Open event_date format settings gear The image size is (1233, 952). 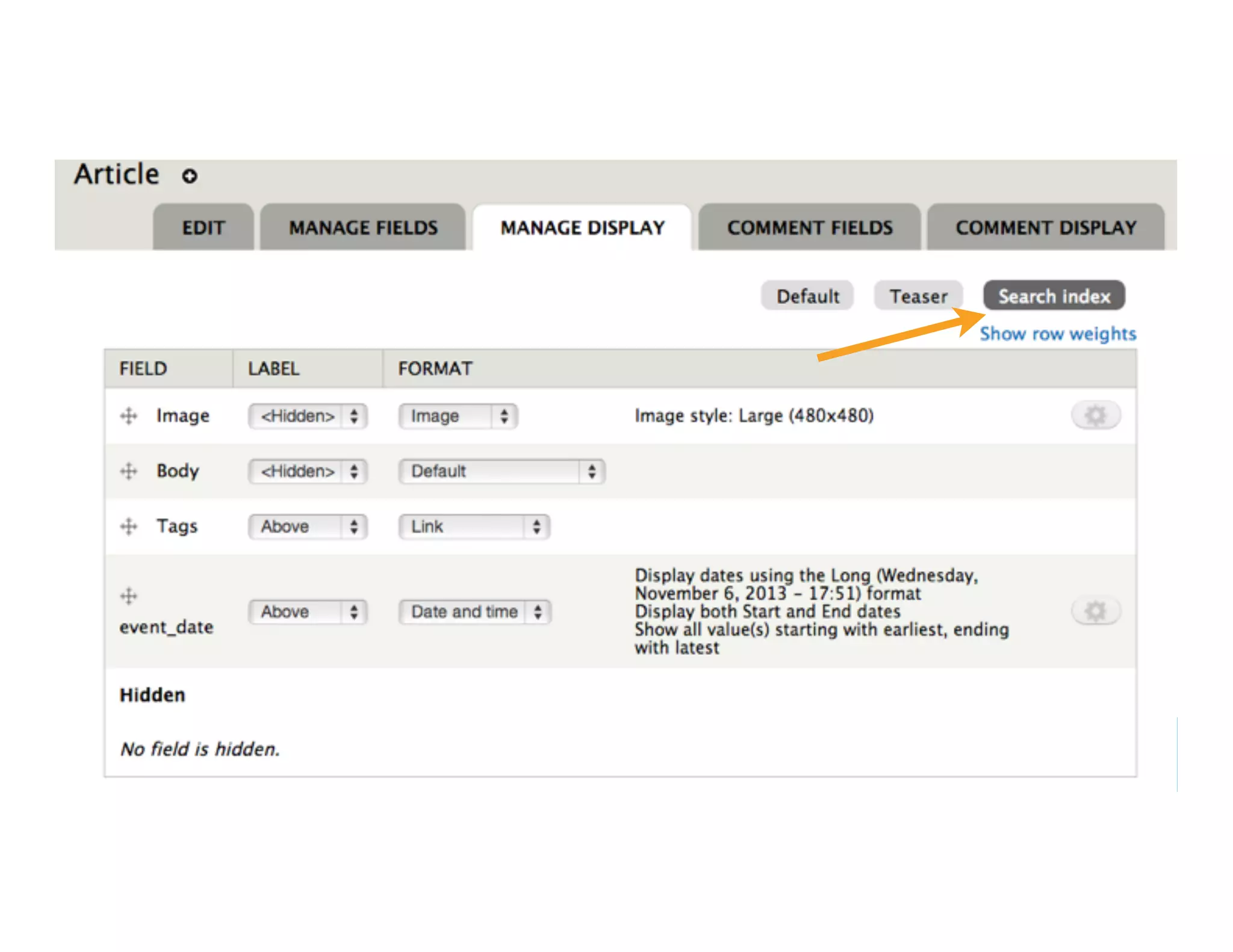coord(1095,611)
